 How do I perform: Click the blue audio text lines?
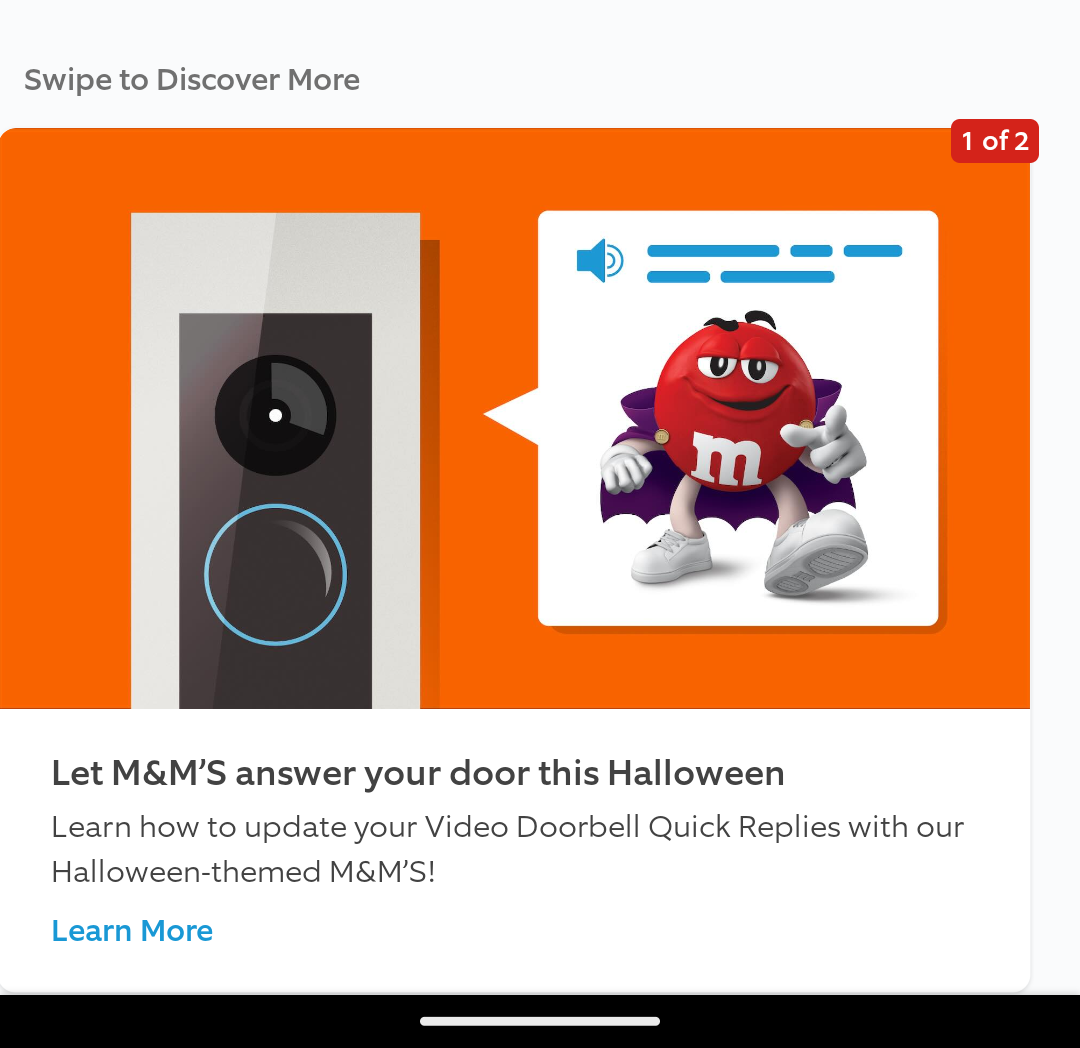pos(774,264)
